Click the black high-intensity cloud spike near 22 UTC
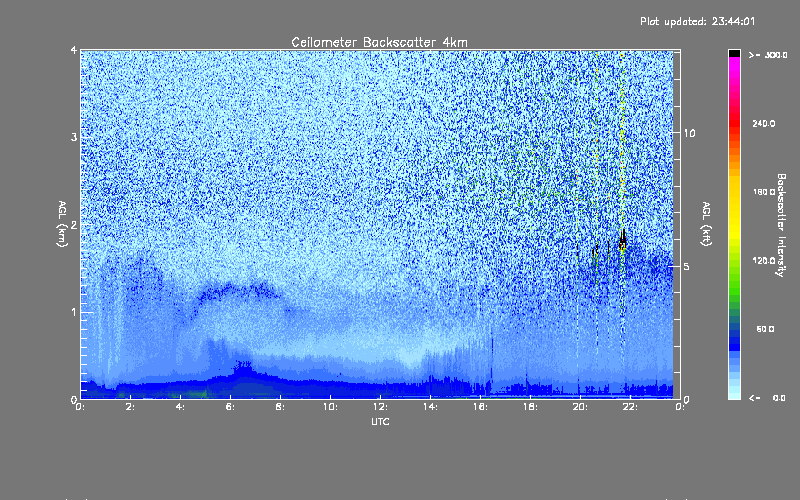800x500 pixels. click(622, 240)
